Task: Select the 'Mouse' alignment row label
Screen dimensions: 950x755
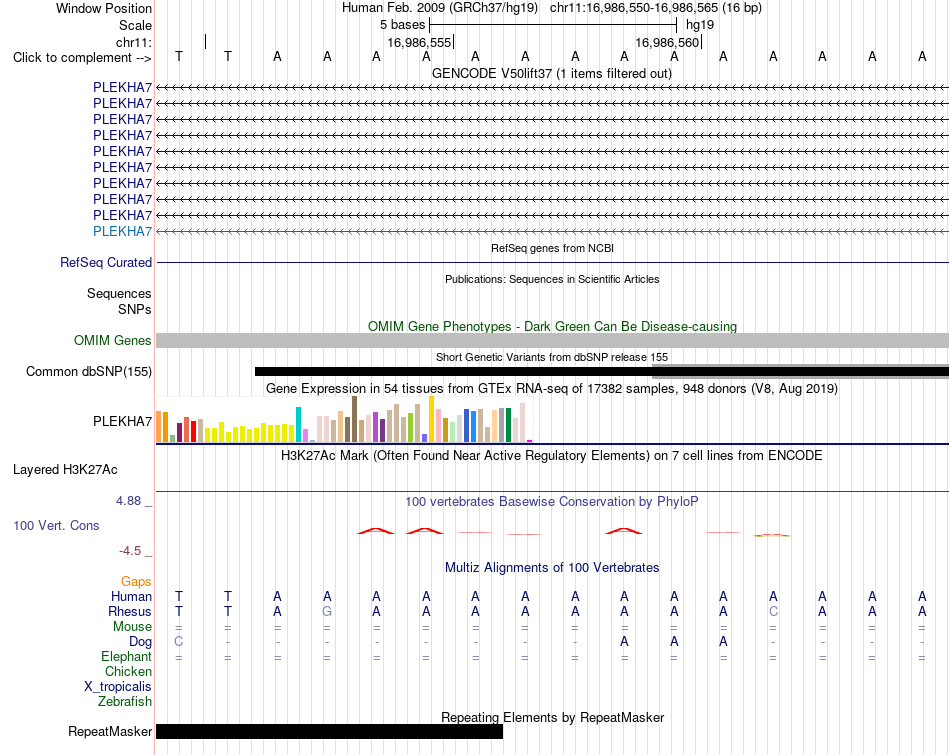Action: coord(132,627)
